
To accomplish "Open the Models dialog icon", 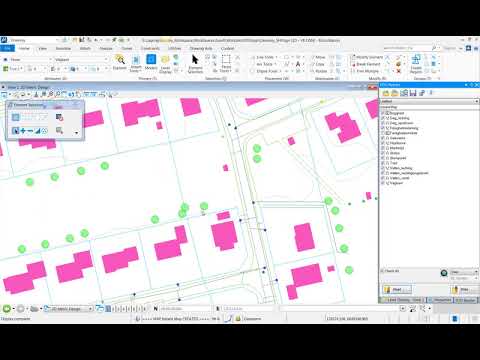I will coord(151,62).
